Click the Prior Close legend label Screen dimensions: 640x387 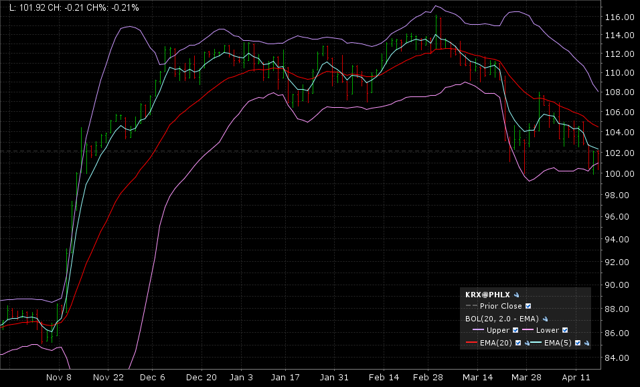[501, 306]
